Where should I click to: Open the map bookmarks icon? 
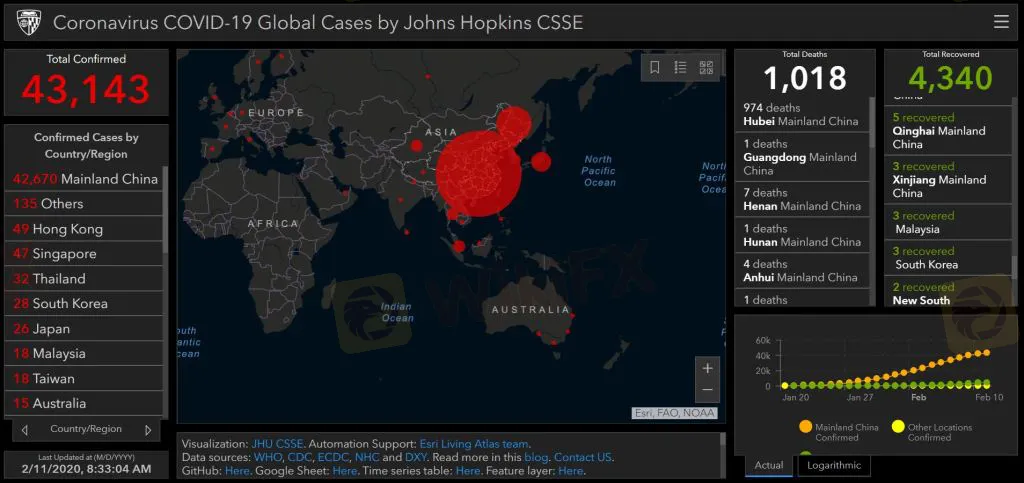click(655, 68)
